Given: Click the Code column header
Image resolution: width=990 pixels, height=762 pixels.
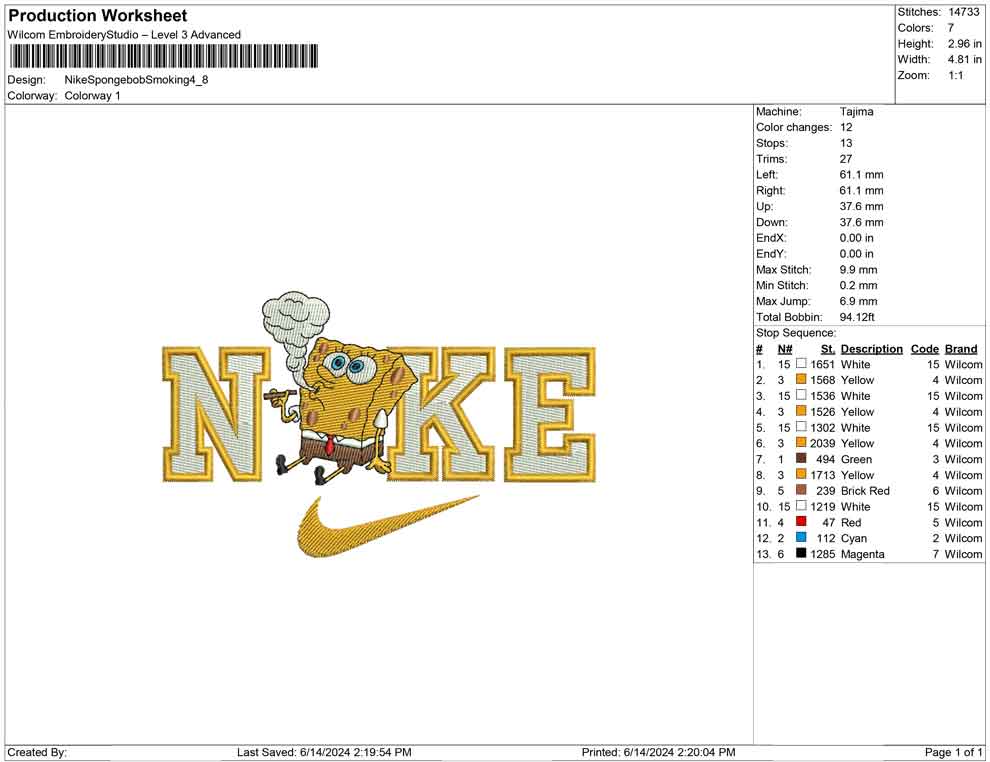Looking at the screenshot, I should [x=924, y=349].
